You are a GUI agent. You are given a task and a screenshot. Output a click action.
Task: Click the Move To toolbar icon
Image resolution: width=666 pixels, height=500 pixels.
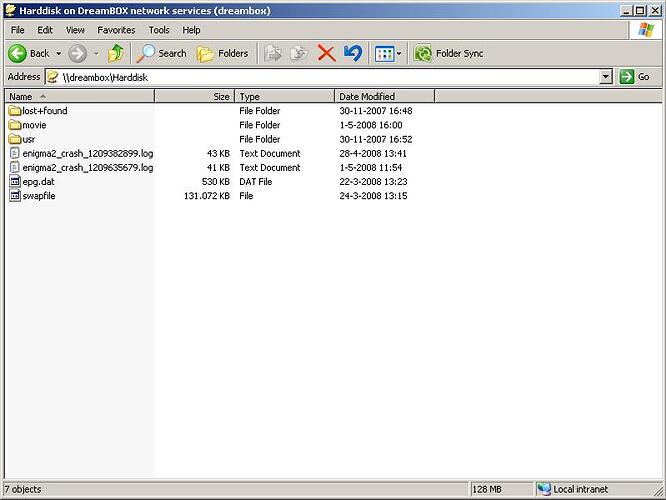tap(273, 54)
